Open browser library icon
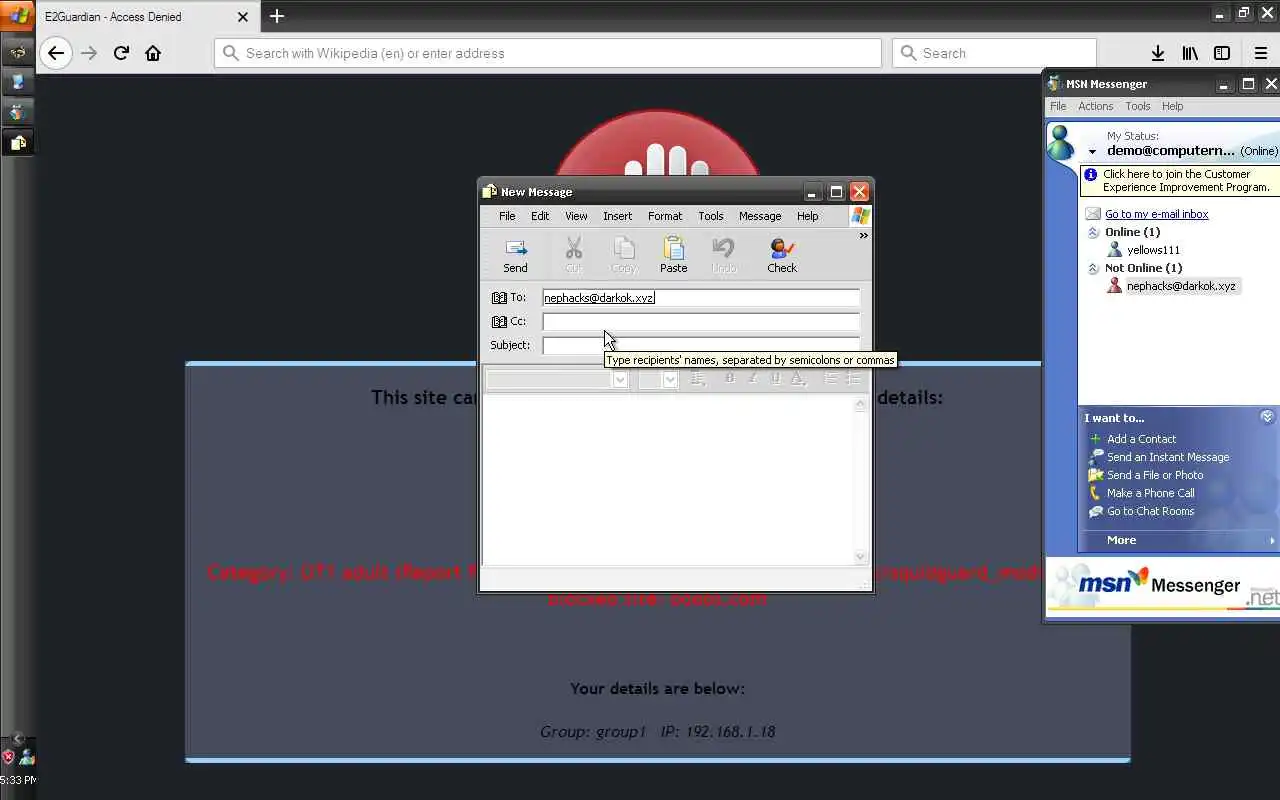The image size is (1280, 800). click(x=1190, y=53)
